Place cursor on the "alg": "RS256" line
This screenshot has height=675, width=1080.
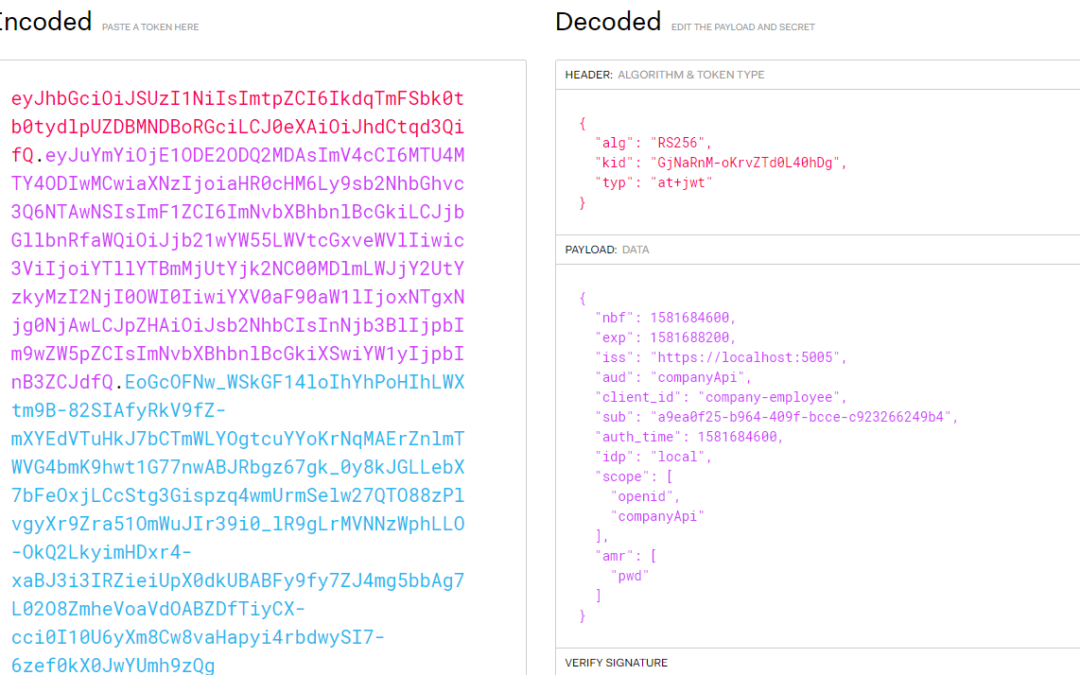(x=654, y=142)
